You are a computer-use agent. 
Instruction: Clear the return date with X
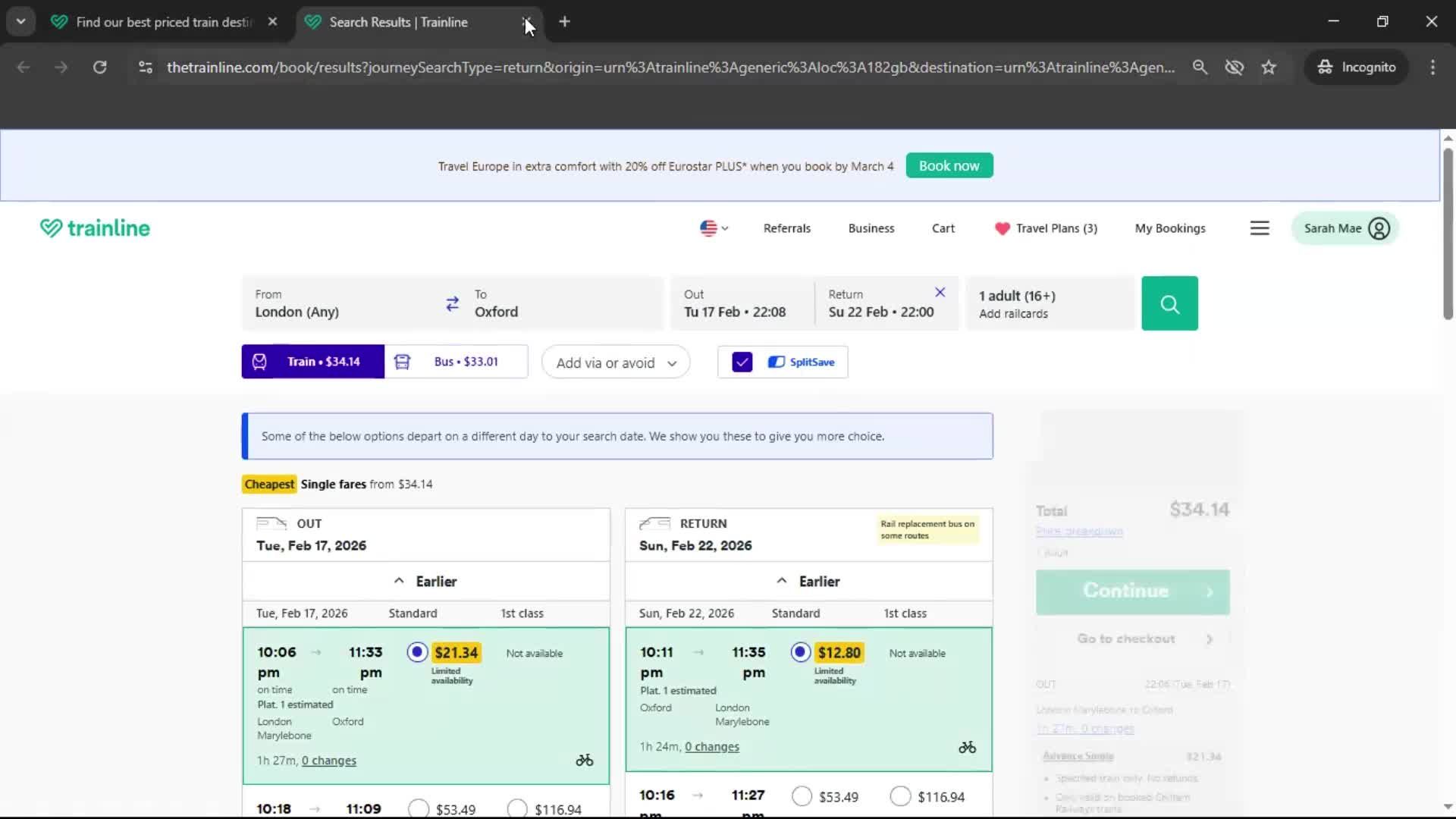pyautogui.click(x=940, y=292)
